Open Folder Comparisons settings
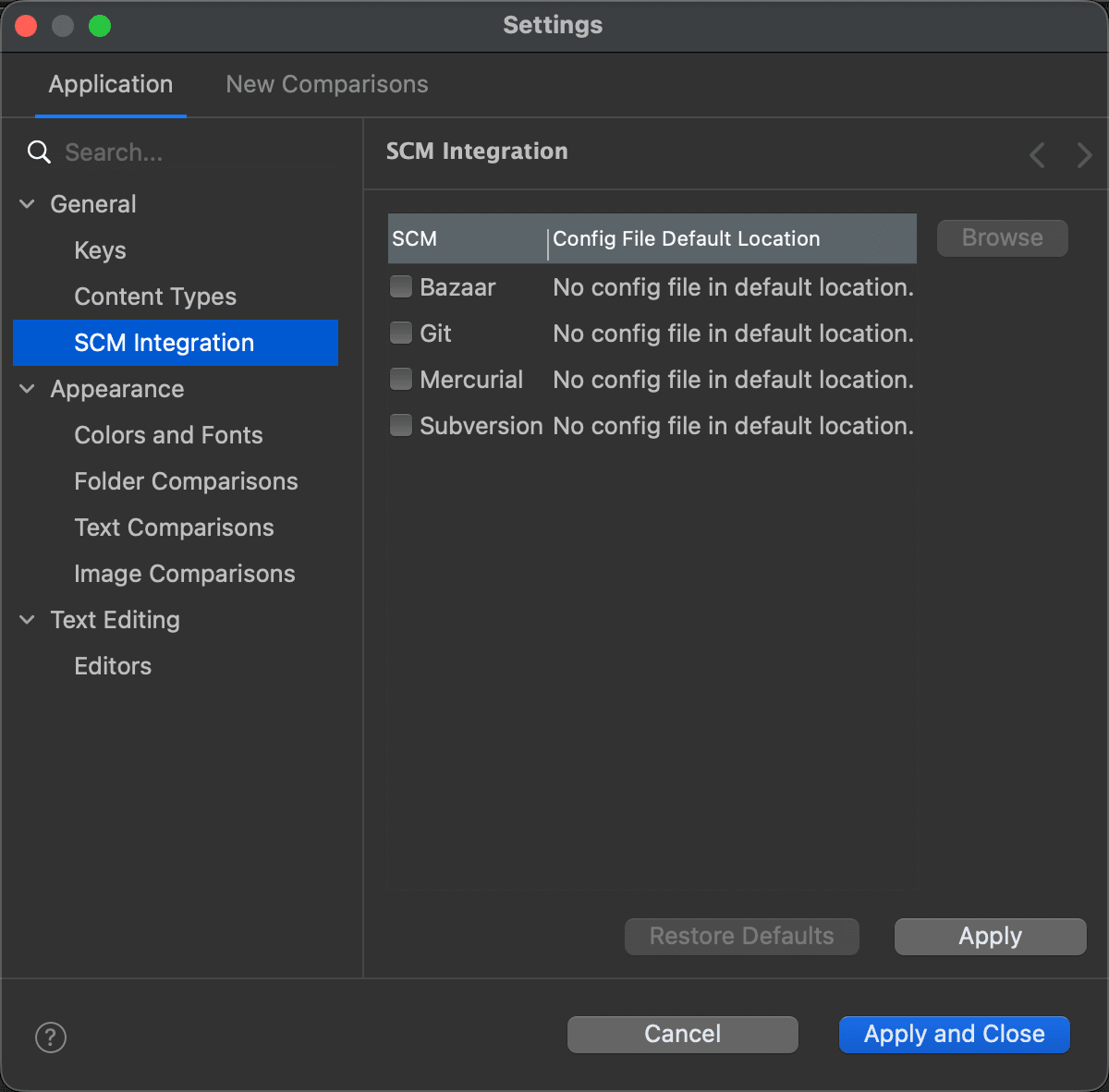The width and height of the screenshot is (1109, 1092). 186,481
